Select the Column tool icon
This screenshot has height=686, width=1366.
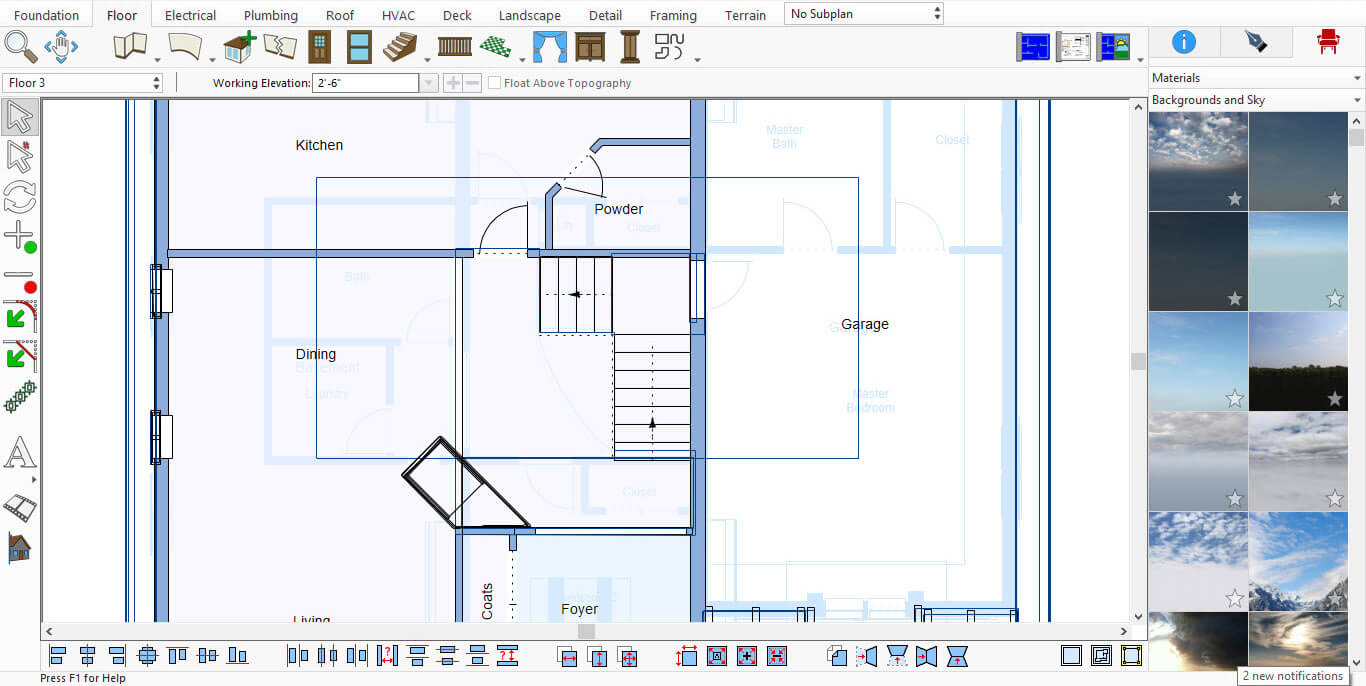[x=630, y=47]
